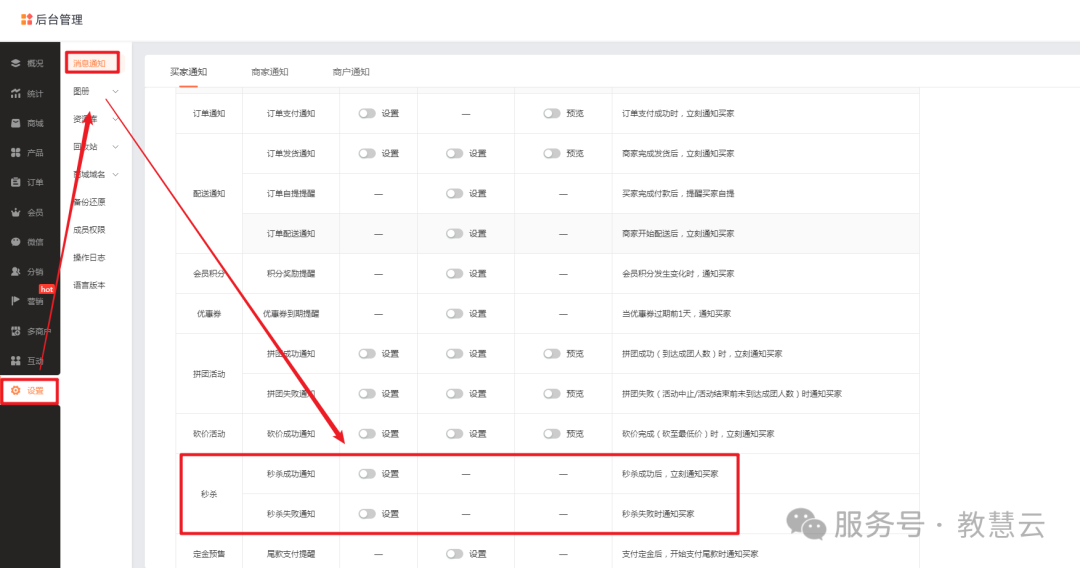Expand the 回收站 submenu arrow
The height and width of the screenshot is (568, 1080).
tap(116, 147)
